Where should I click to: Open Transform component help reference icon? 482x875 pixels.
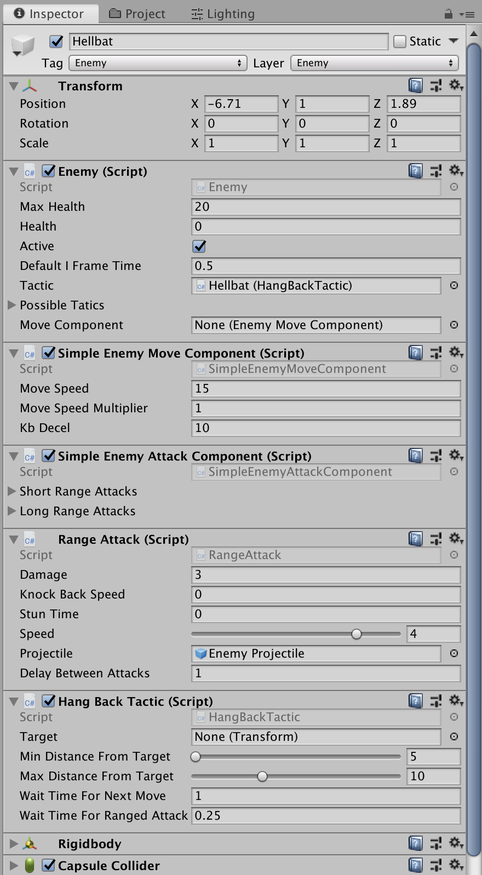click(x=415, y=85)
